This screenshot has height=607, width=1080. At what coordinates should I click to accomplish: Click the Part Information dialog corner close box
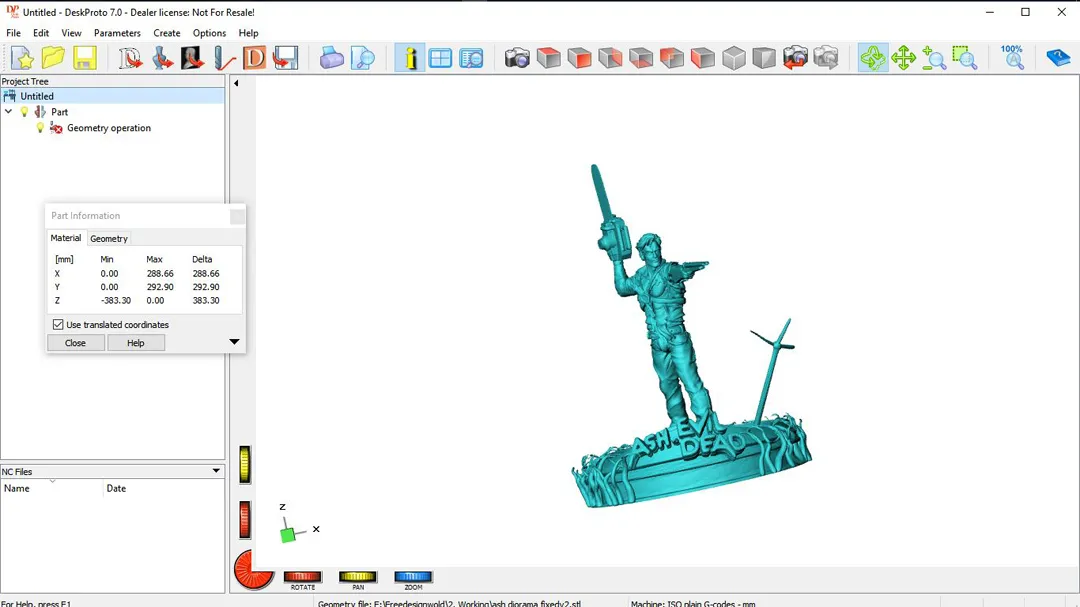pyautogui.click(x=237, y=216)
